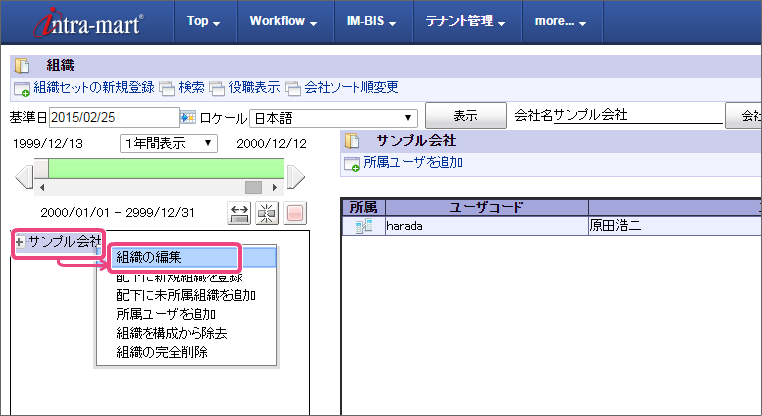Click 組織セットの新規登録 link
The image size is (762, 416).
click(x=94, y=88)
